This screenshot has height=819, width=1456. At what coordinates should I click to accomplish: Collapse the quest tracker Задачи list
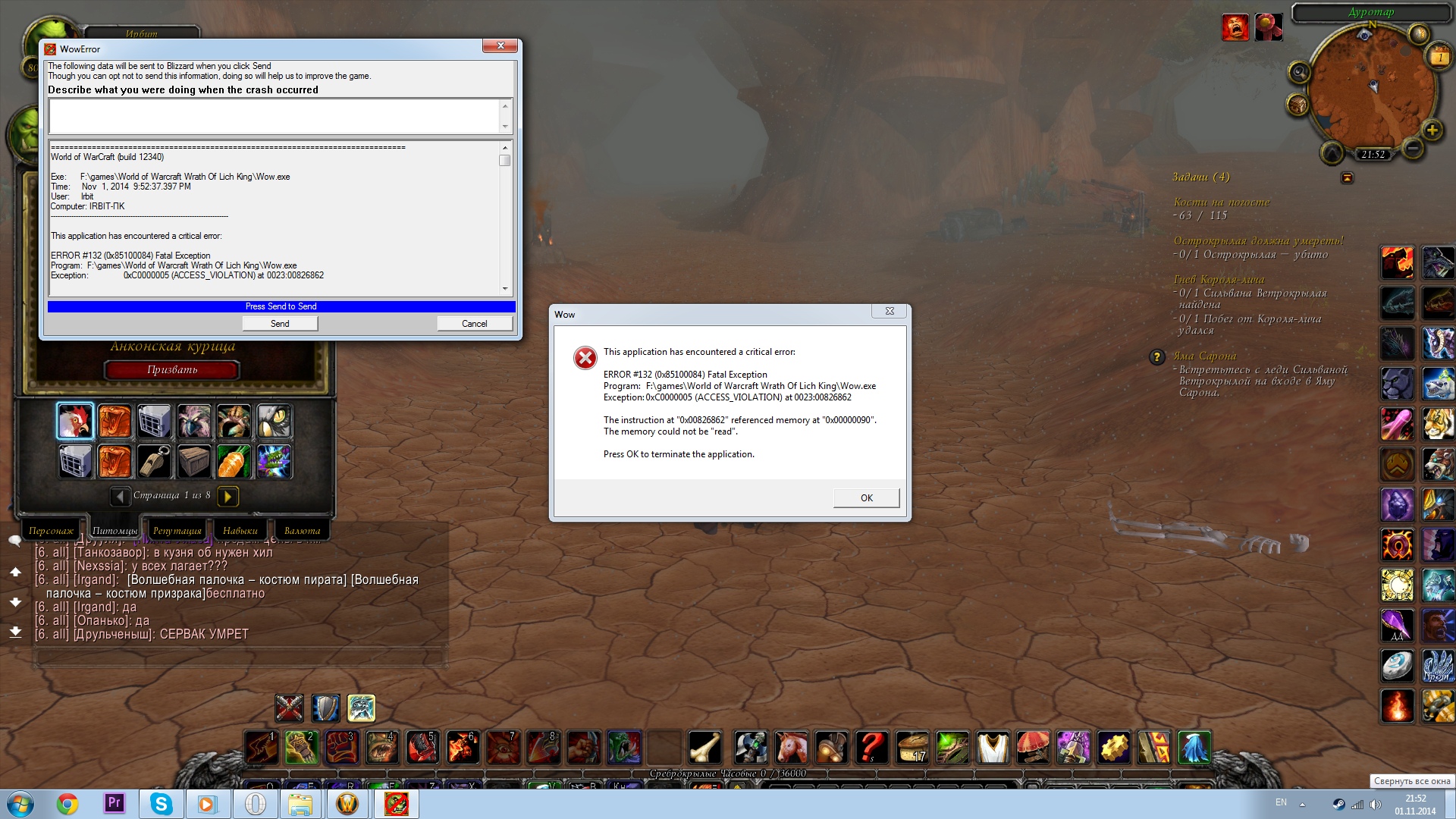(x=1348, y=177)
